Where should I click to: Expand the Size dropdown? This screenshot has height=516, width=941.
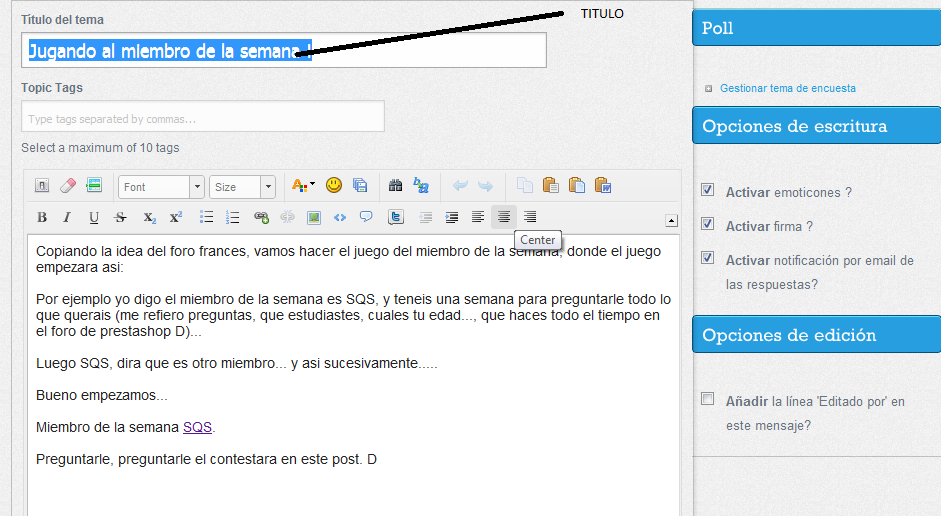pyautogui.click(x=242, y=187)
